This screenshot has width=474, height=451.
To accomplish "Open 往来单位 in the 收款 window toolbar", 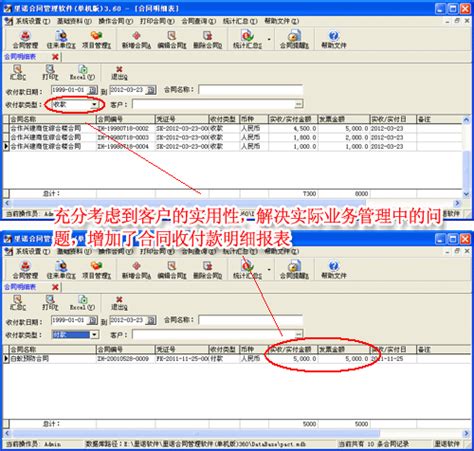I will tap(61, 39).
